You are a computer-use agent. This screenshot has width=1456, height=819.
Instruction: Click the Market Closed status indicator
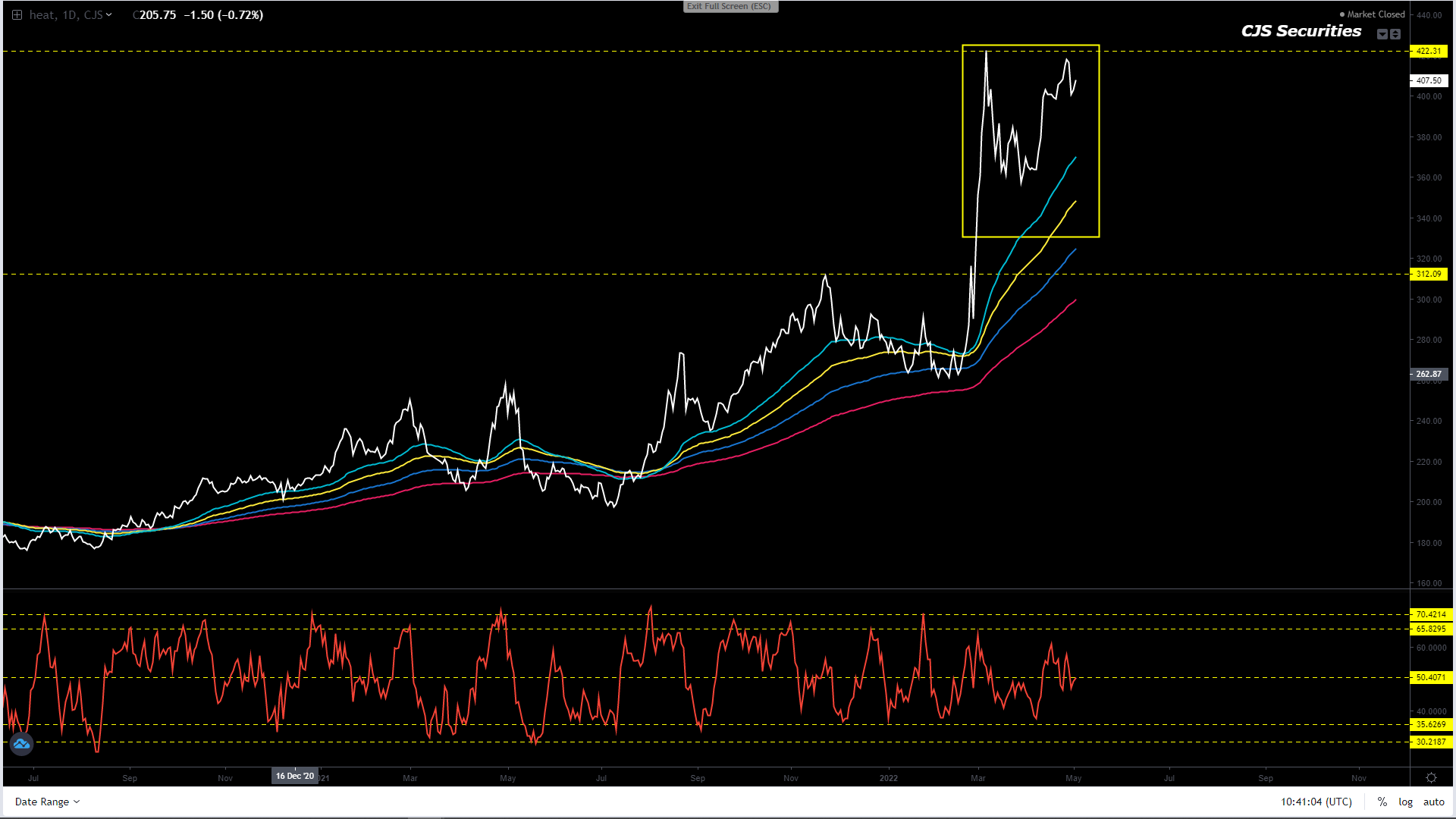click(1373, 14)
